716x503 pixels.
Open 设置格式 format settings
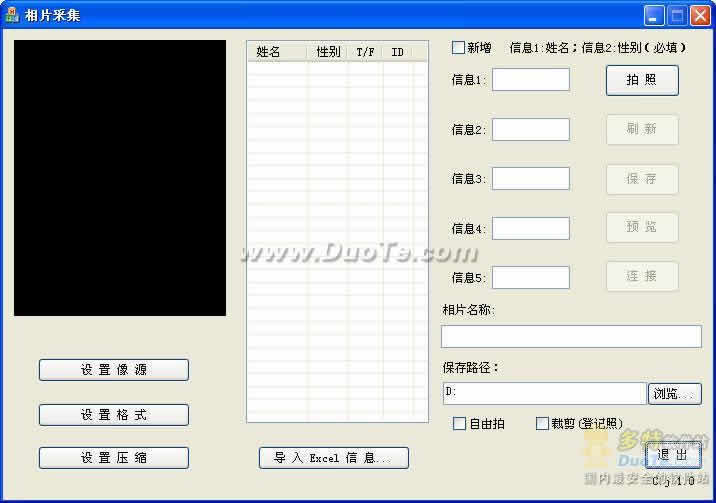(x=114, y=415)
